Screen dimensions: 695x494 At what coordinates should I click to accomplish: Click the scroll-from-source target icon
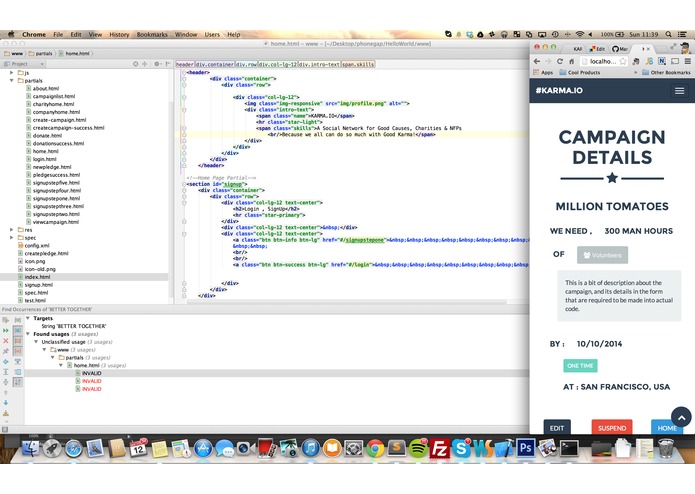pos(136,64)
